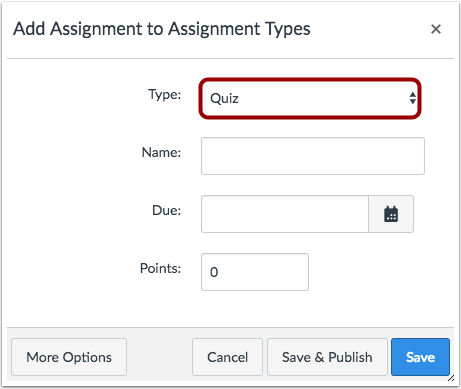This screenshot has height=389, width=461.
Task: Click the dialog title Add Assignment to Assignment Types
Action: (162, 29)
